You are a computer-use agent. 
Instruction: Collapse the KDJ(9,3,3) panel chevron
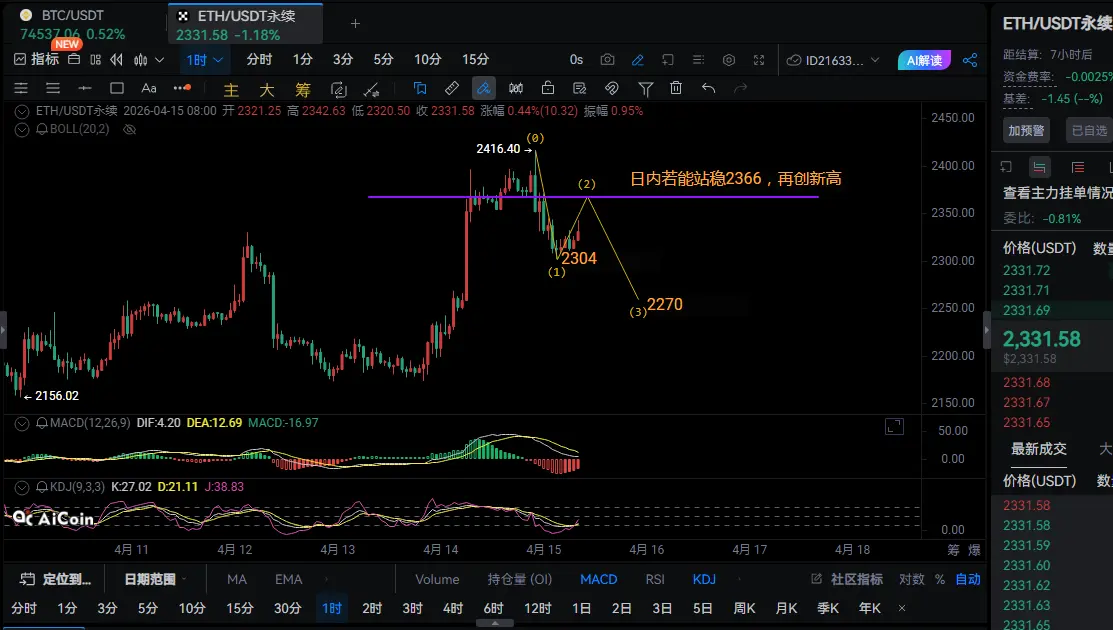point(22,487)
